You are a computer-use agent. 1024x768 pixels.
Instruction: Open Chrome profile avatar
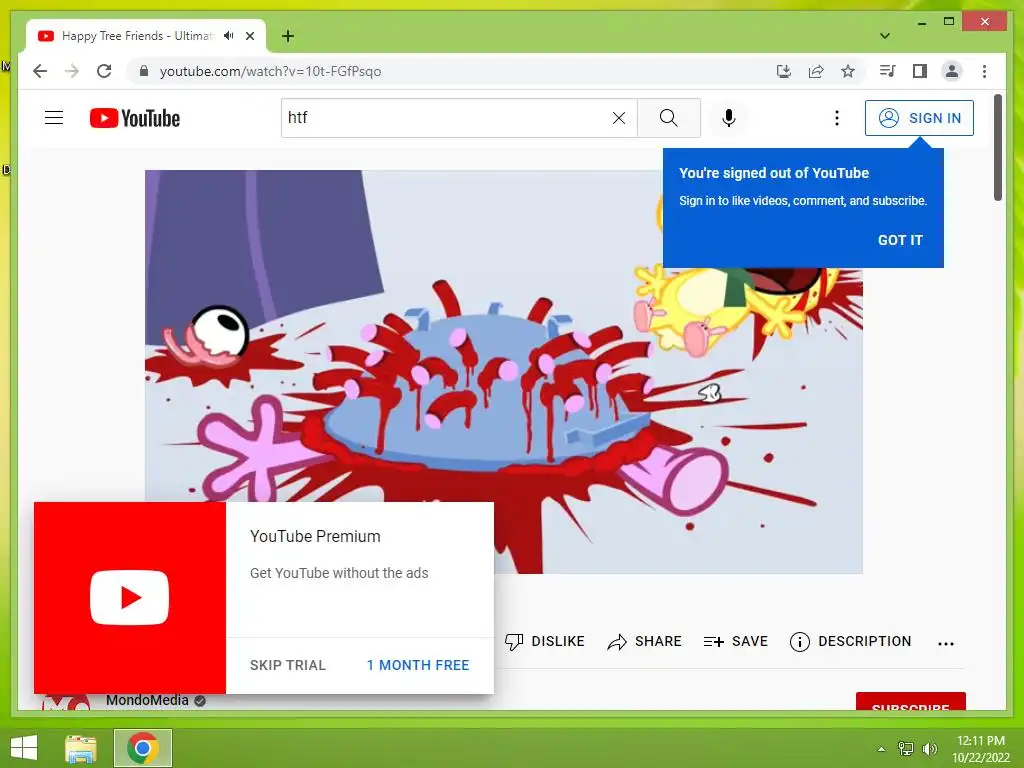pos(952,71)
